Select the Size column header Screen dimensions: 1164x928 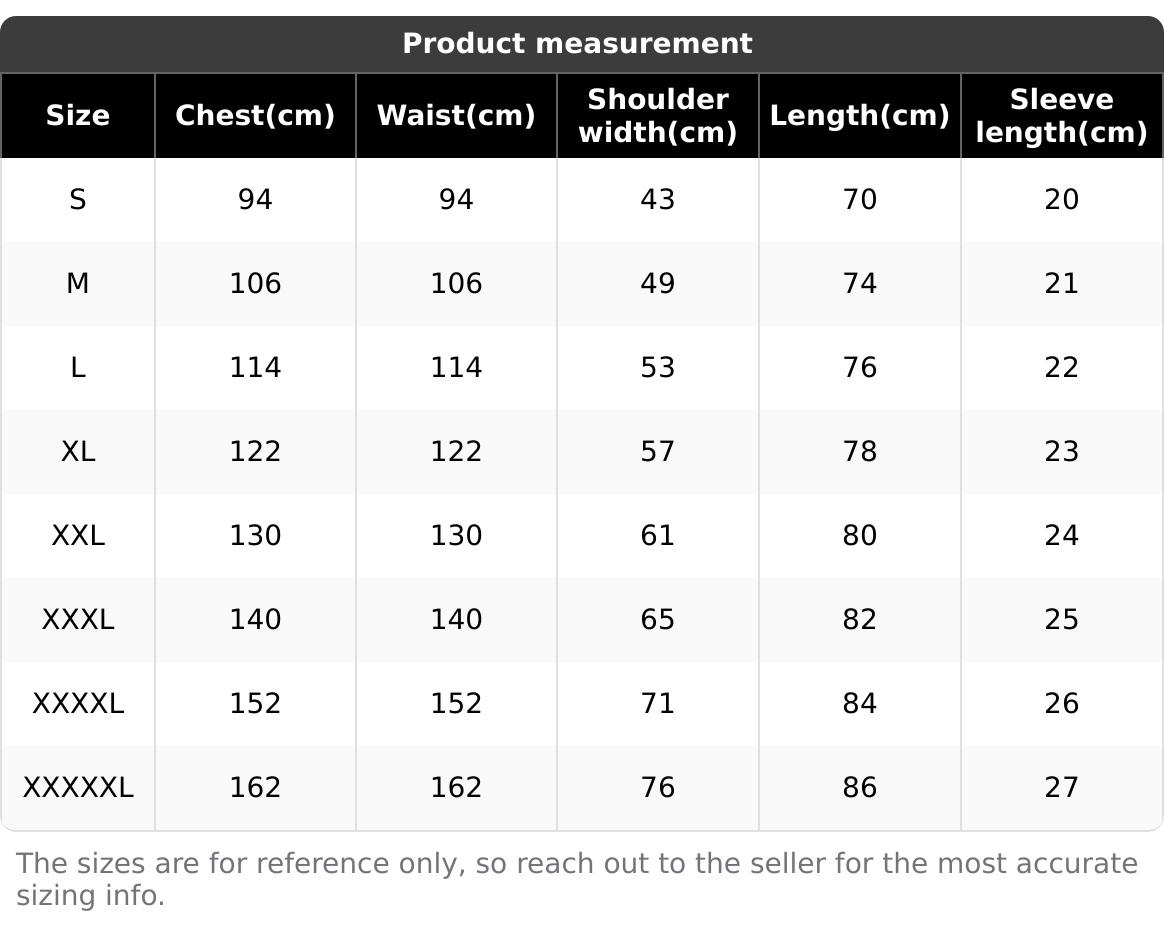(x=78, y=116)
